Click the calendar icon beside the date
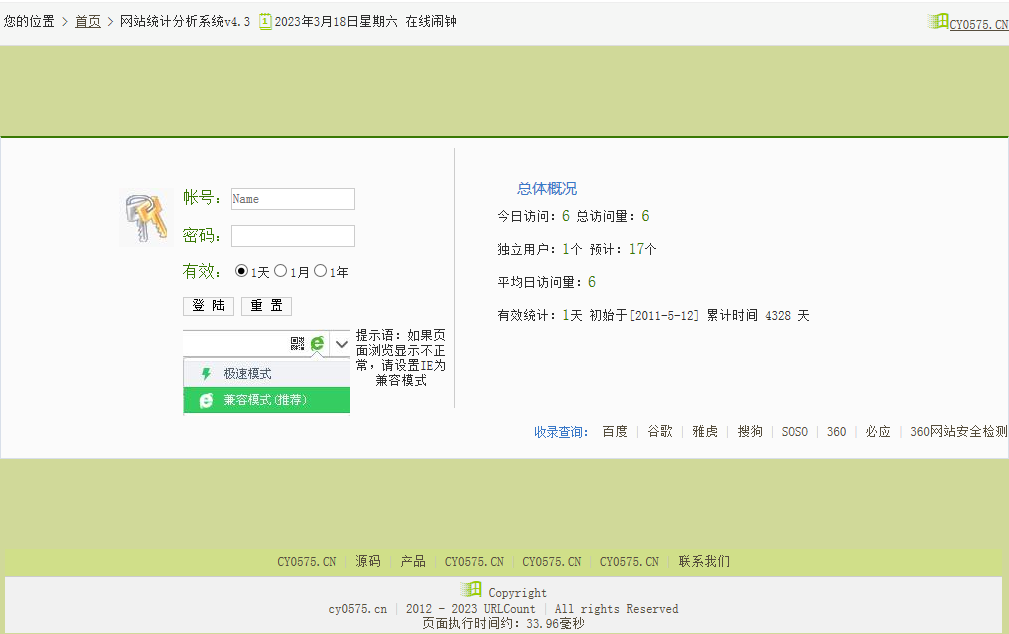The width and height of the screenshot is (1009, 634). click(x=265, y=22)
